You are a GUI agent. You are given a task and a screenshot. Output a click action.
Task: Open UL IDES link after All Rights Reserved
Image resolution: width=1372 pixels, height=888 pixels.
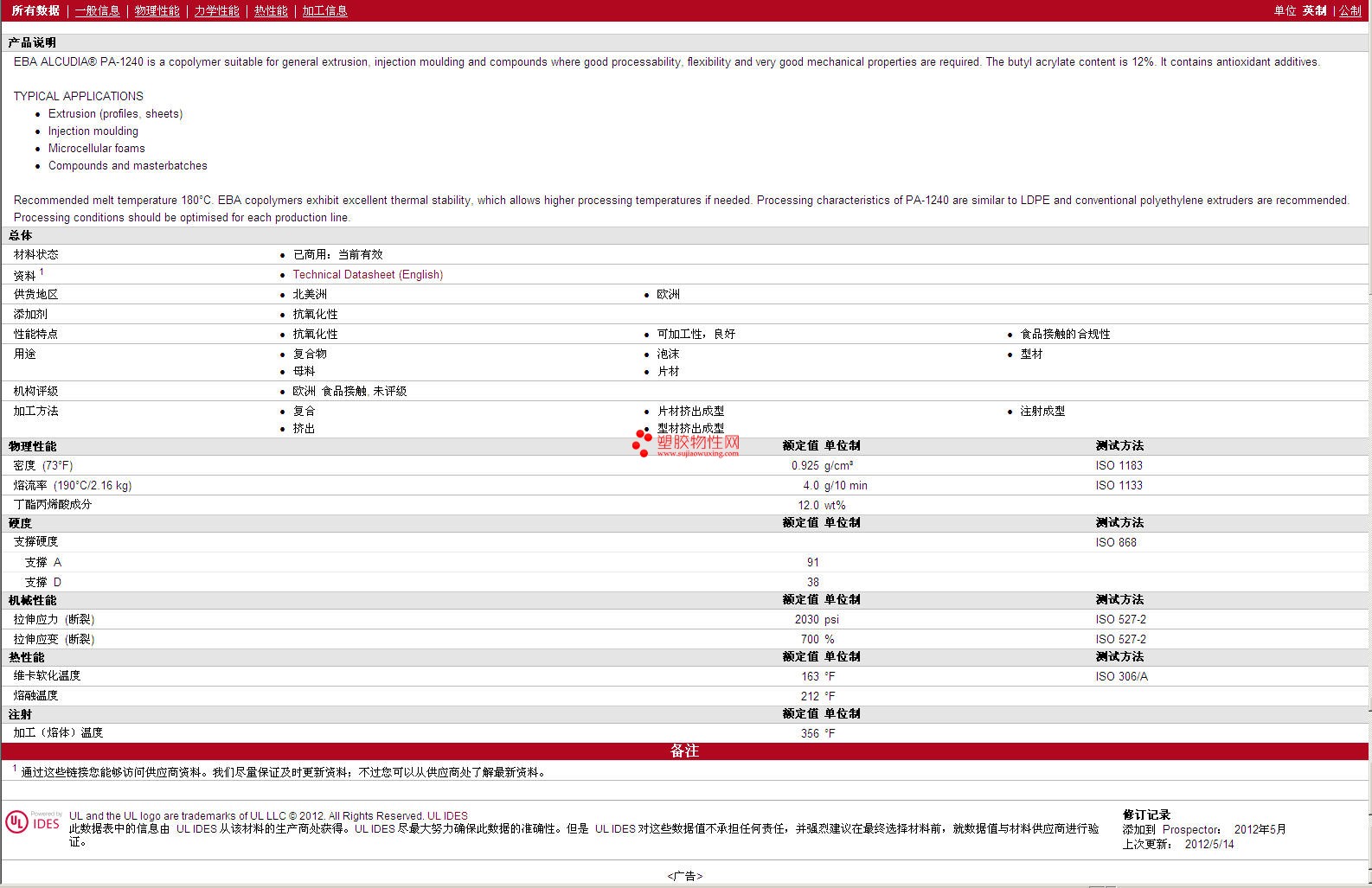pyautogui.click(x=447, y=815)
